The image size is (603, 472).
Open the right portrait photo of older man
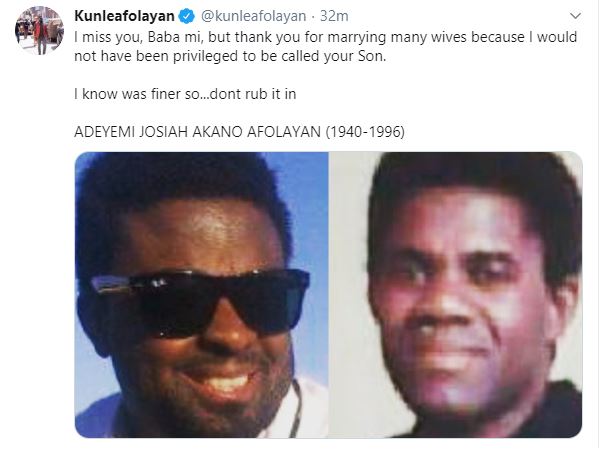[456, 295]
